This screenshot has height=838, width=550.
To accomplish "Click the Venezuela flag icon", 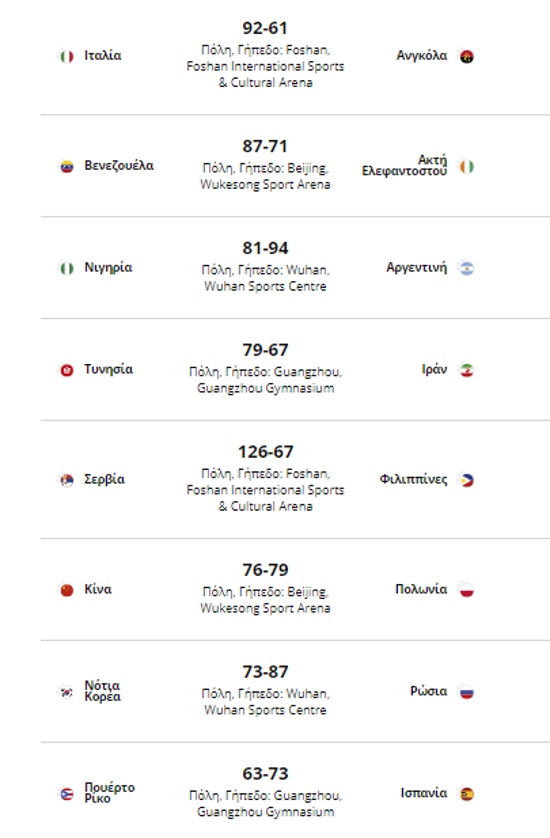I will 66,166.
